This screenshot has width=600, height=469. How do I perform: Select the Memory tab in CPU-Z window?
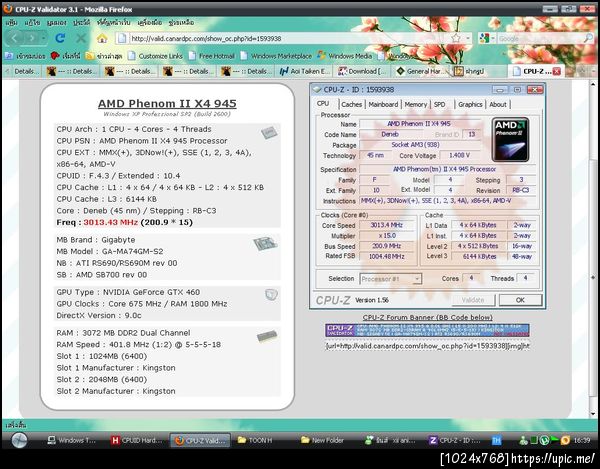416,104
